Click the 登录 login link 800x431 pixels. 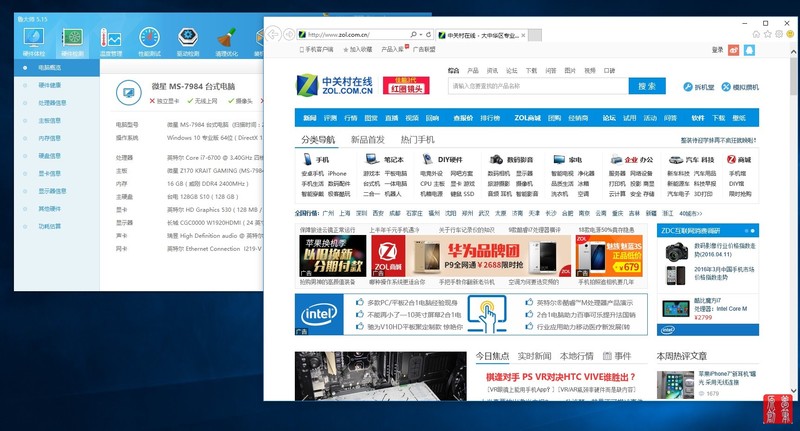click(x=717, y=50)
